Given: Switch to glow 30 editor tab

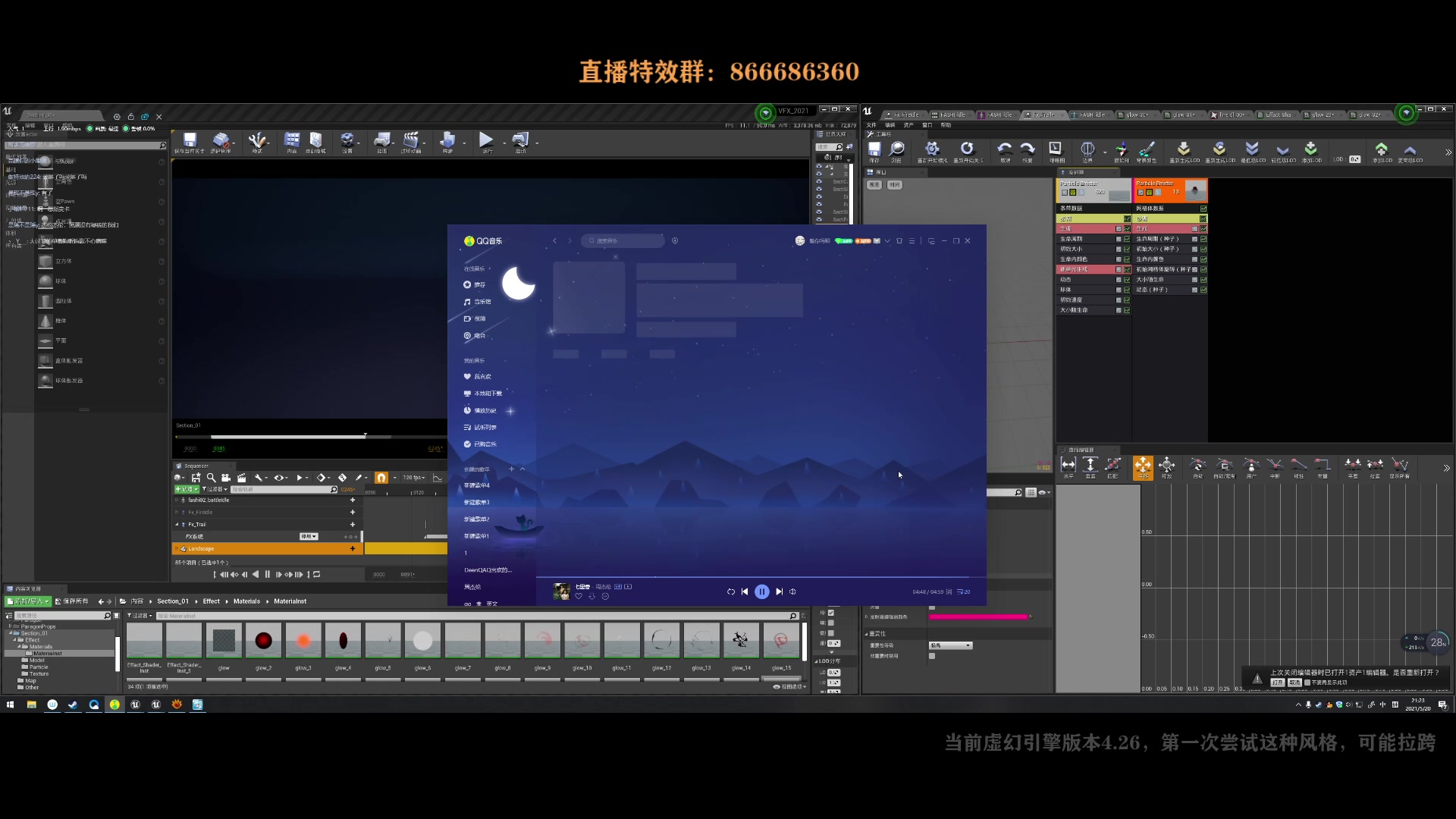Looking at the screenshot, I should coord(1135,115).
